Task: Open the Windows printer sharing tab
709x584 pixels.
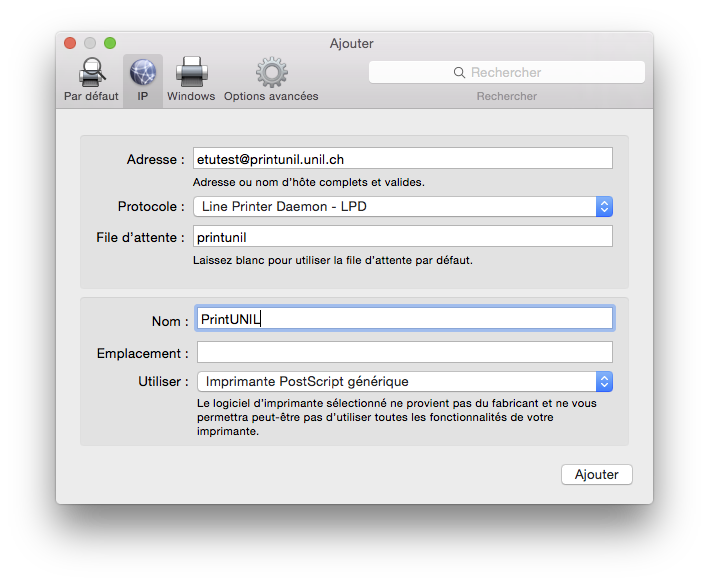Action: tap(191, 73)
